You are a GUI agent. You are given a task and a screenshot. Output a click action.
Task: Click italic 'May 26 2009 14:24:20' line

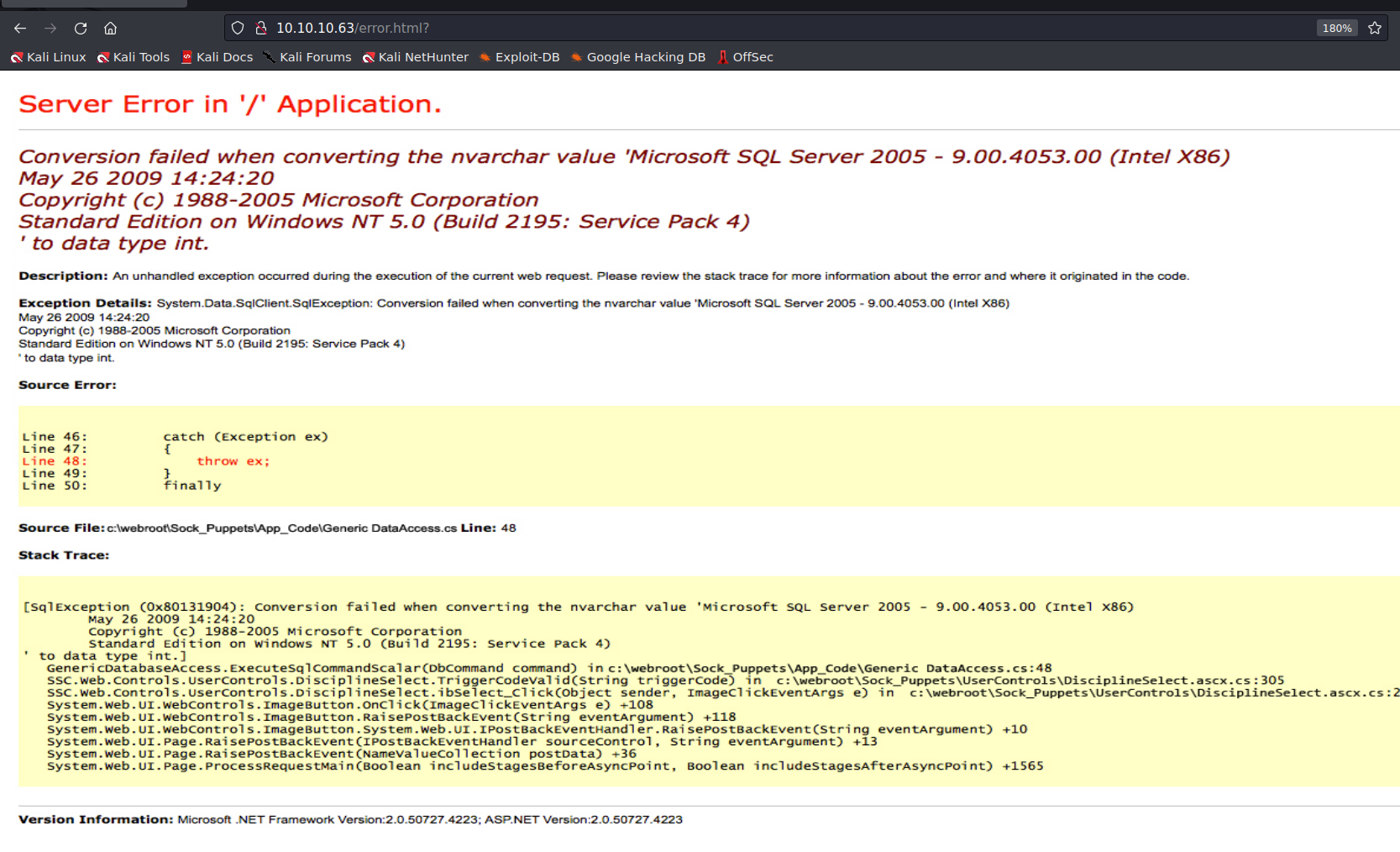click(146, 178)
